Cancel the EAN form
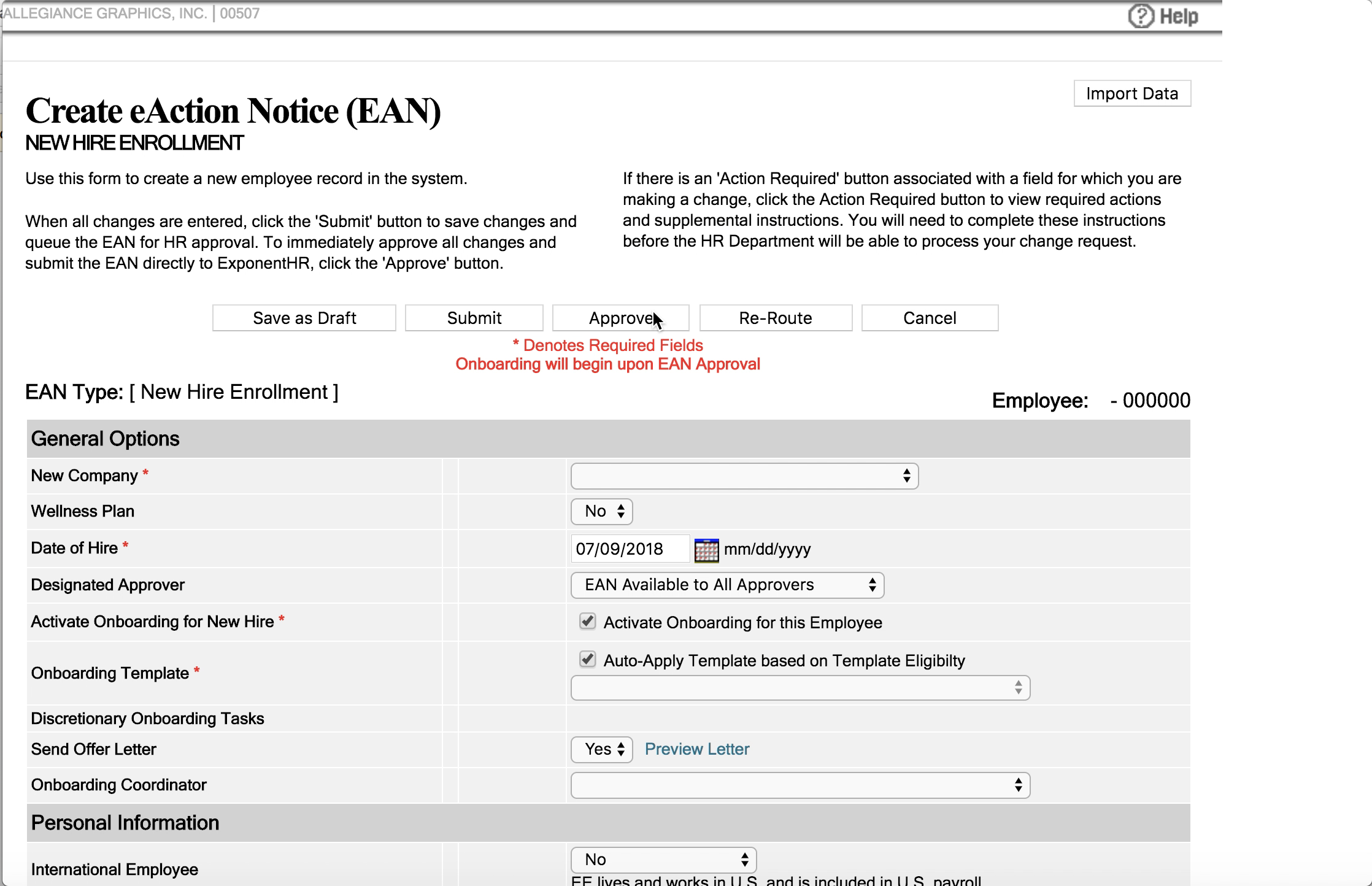 930,318
